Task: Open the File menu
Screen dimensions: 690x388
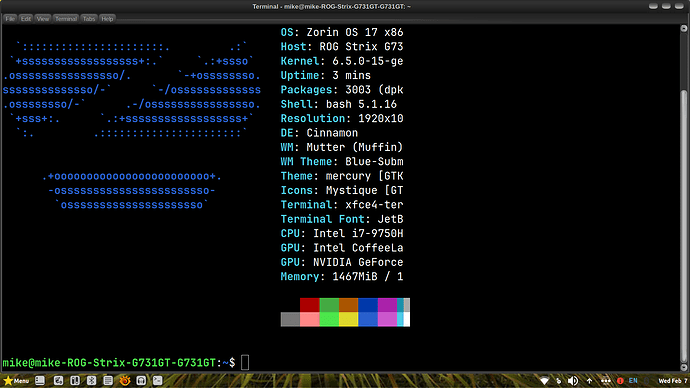Action: coord(10,18)
